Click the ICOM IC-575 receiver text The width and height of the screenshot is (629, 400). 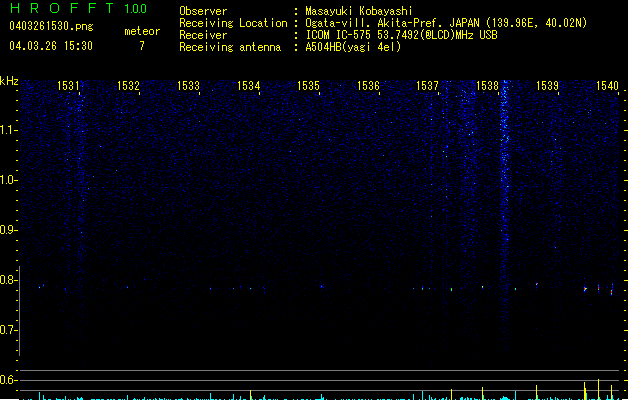pos(401,35)
